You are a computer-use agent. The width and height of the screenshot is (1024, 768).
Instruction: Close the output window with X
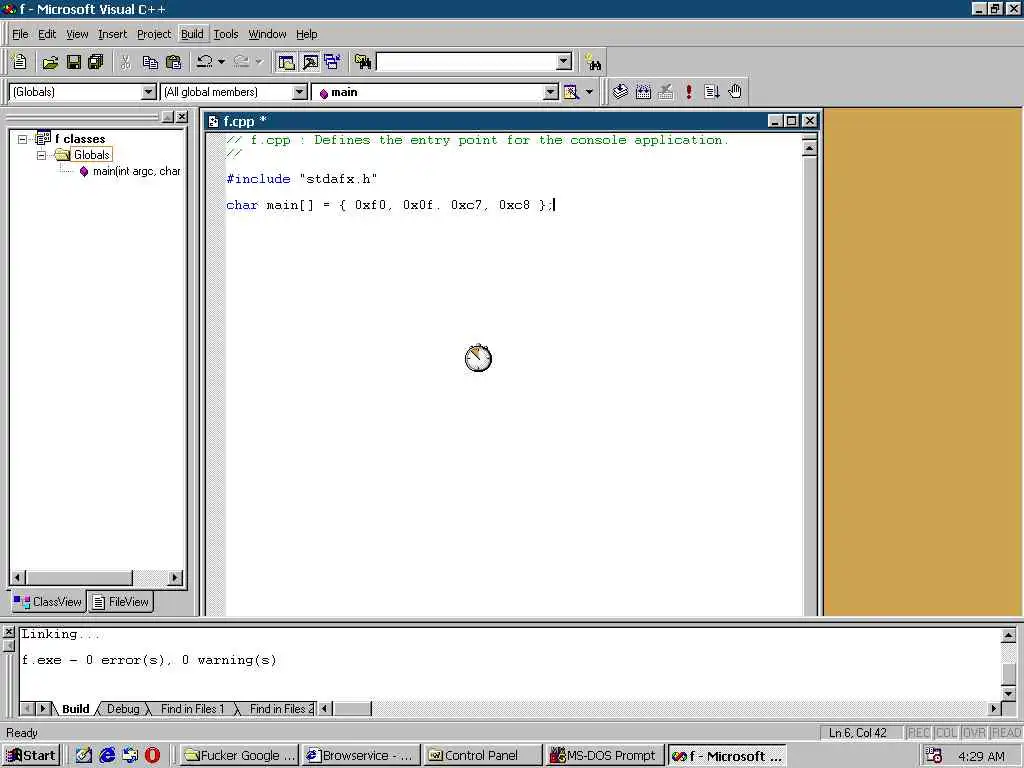tap(8, 632)
